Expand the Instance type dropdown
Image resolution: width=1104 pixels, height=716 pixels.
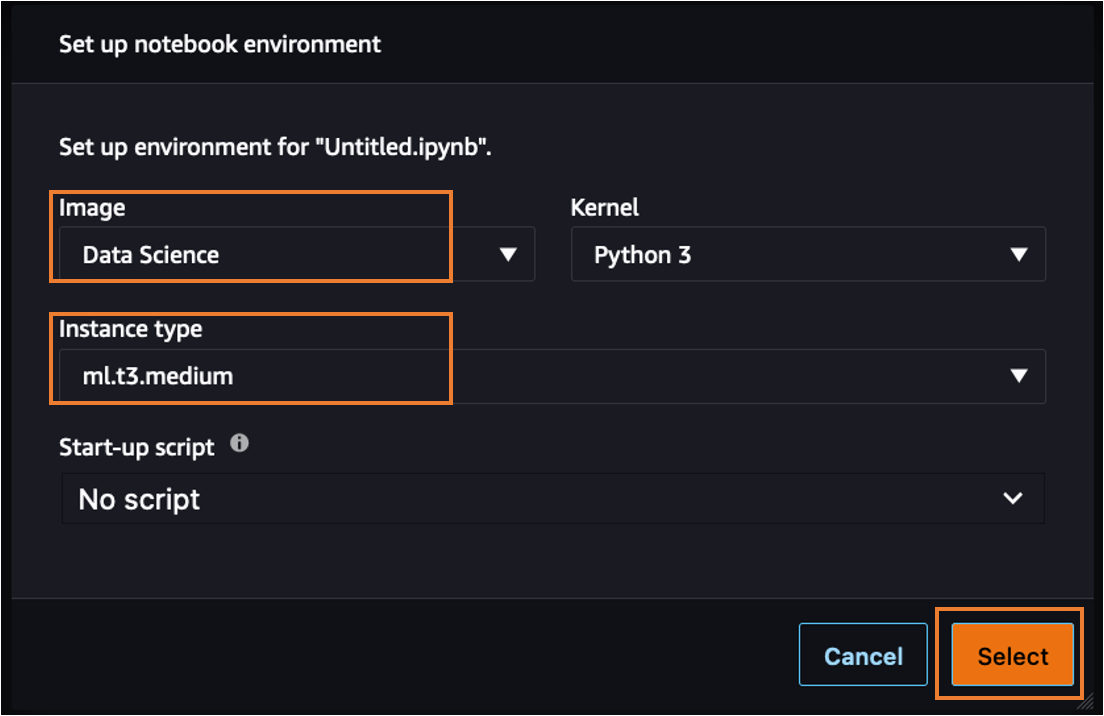pyautogui.click(x=1019, y=376)
